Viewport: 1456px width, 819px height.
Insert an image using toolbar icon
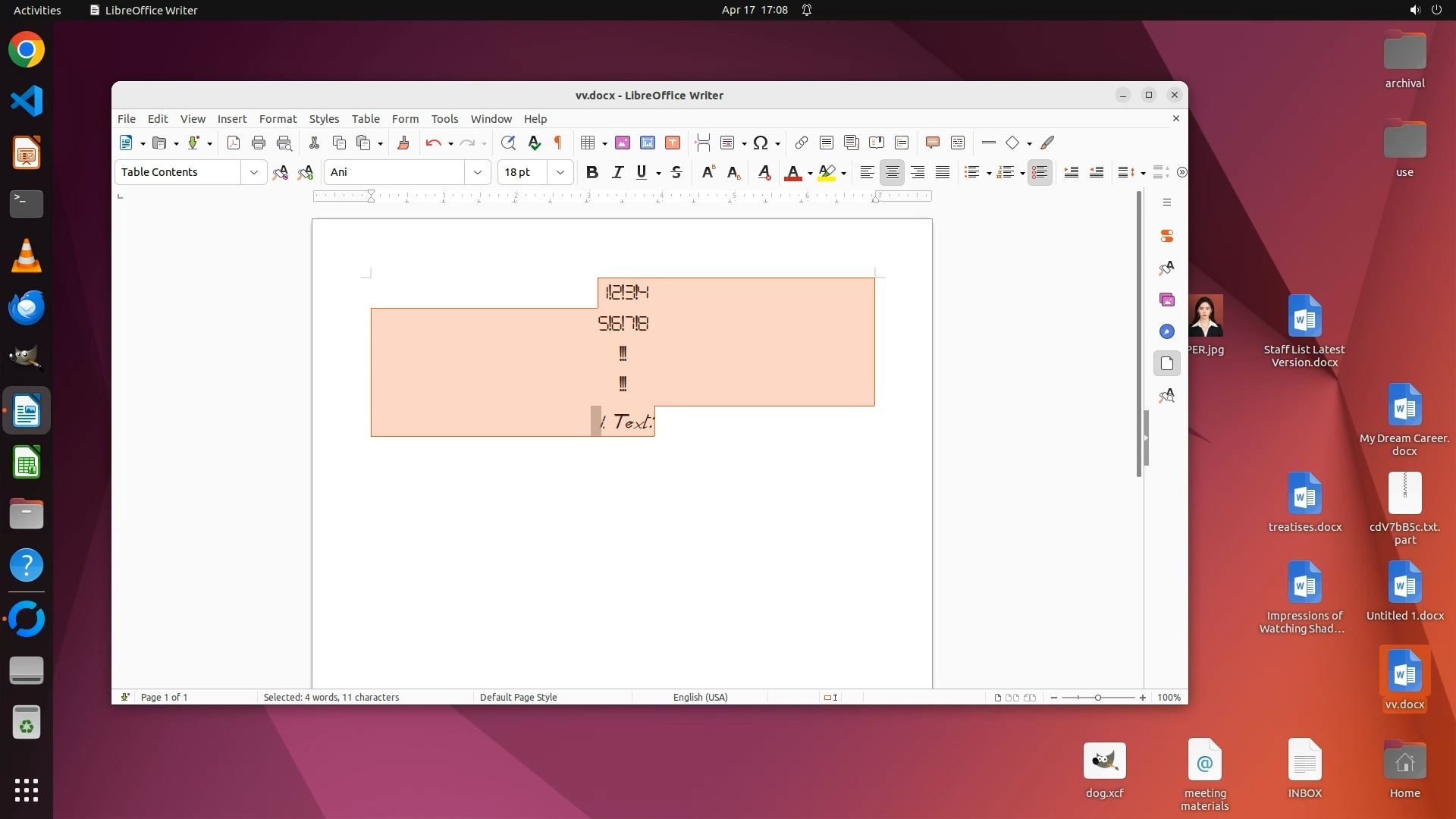623,143
